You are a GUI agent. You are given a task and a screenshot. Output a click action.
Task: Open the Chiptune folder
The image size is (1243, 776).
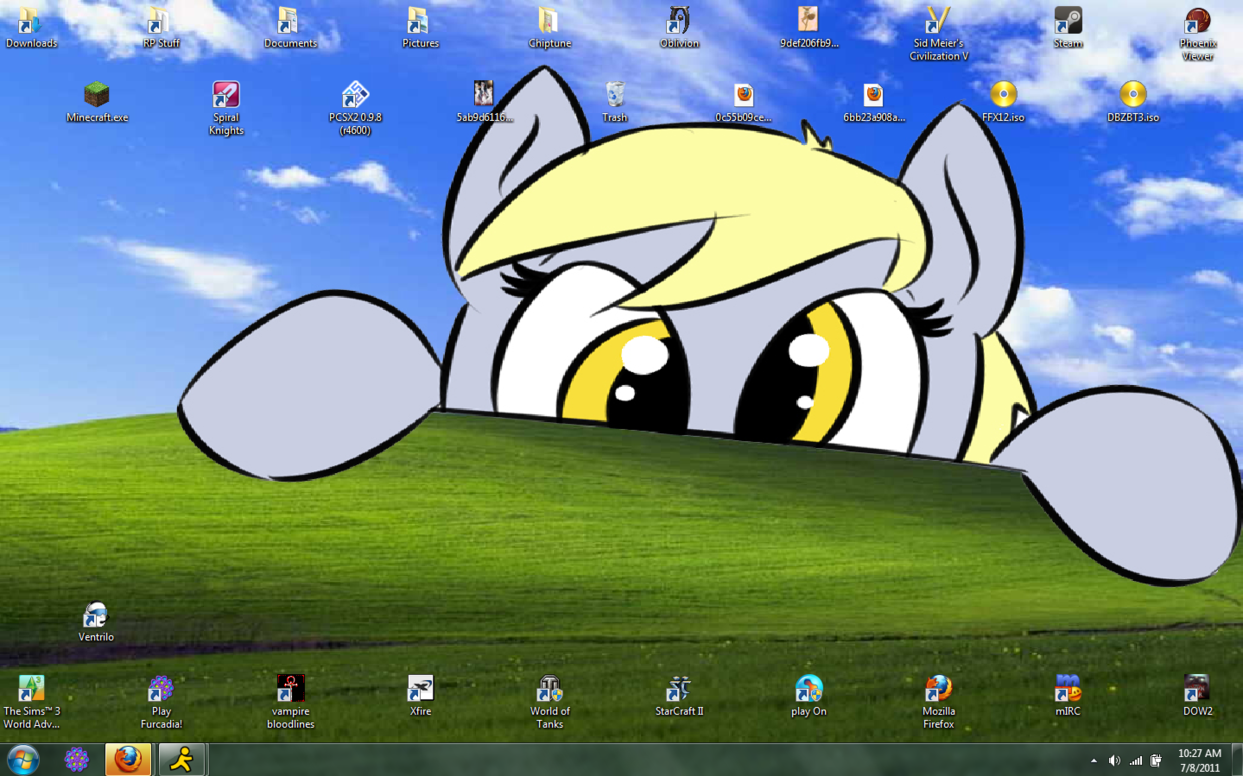(x=549, y=22)
